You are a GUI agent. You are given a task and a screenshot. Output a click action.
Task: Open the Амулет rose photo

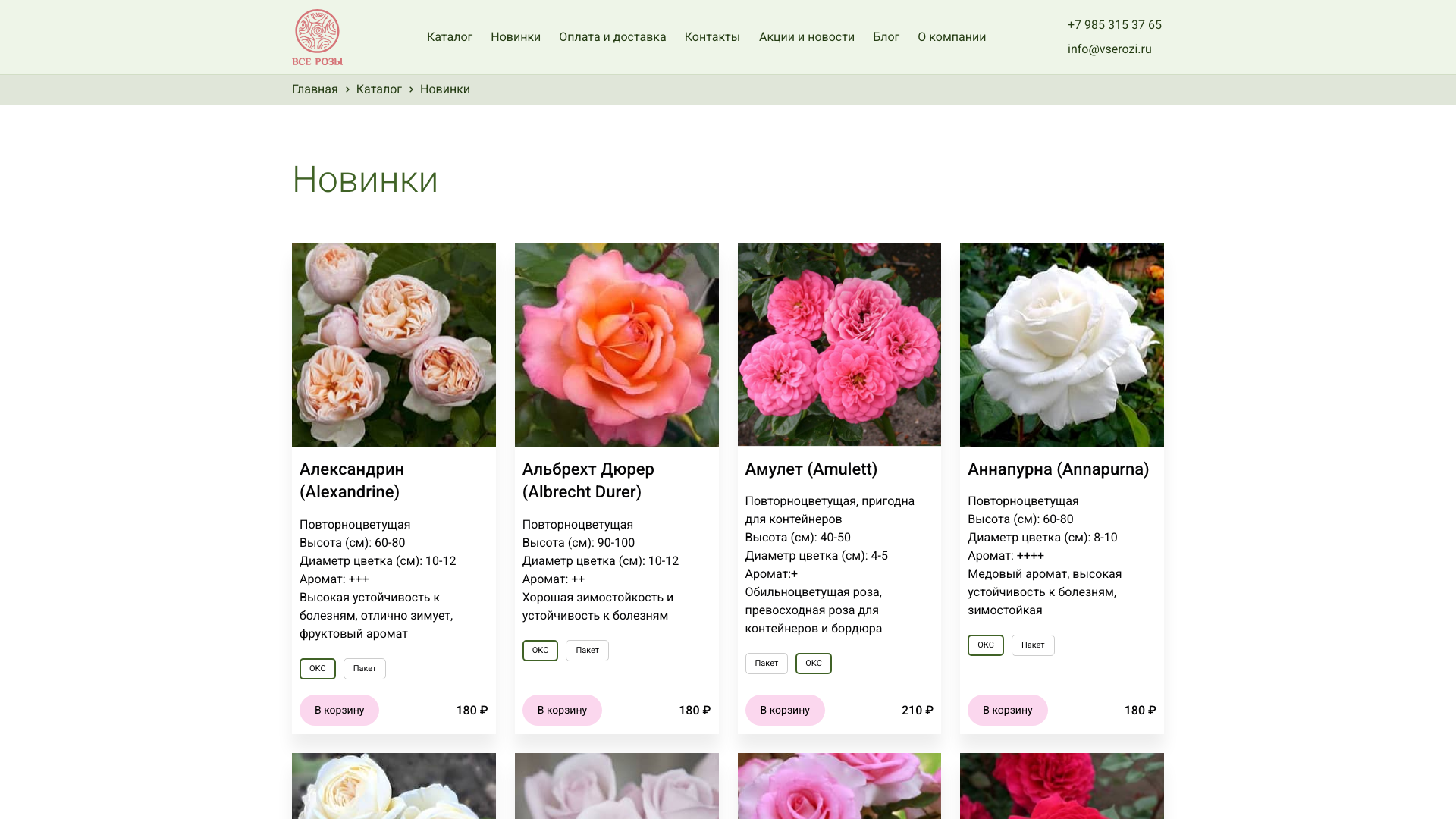[839, 345]
